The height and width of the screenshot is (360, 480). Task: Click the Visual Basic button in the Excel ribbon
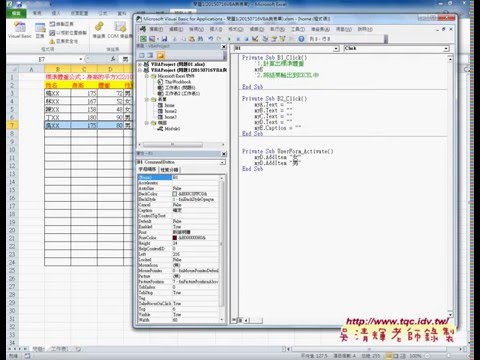pos(20,30)
